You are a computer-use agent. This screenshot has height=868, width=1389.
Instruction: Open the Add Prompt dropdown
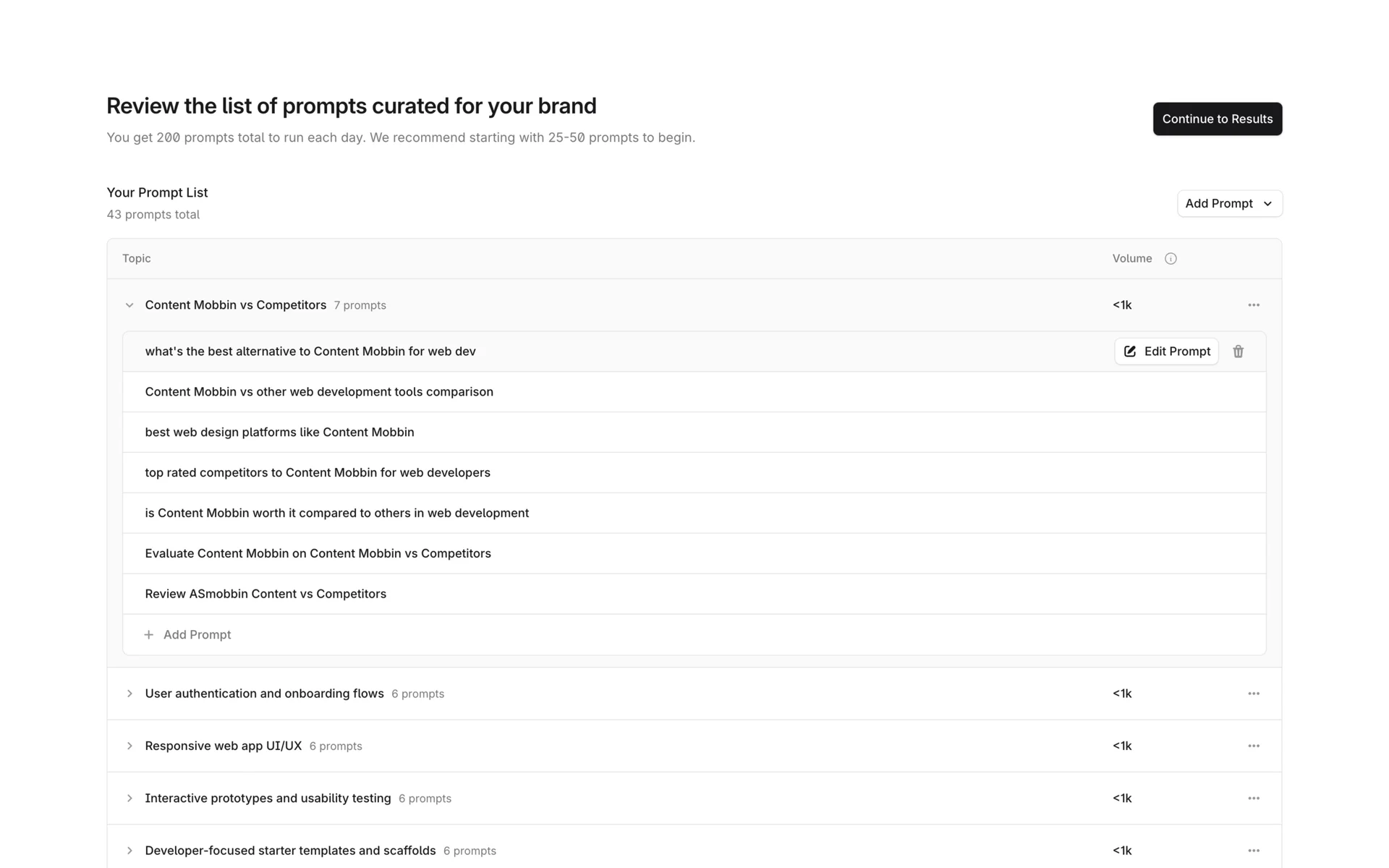pyautogui.click(x=1229, y=204)
